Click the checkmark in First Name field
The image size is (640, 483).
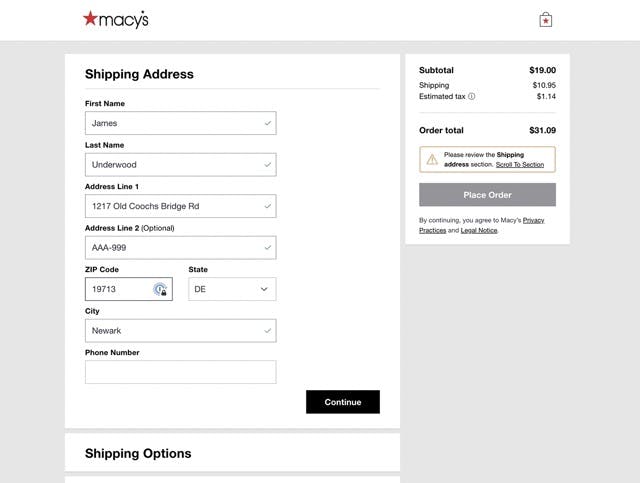pyautogui.click(x=268, y=123)
